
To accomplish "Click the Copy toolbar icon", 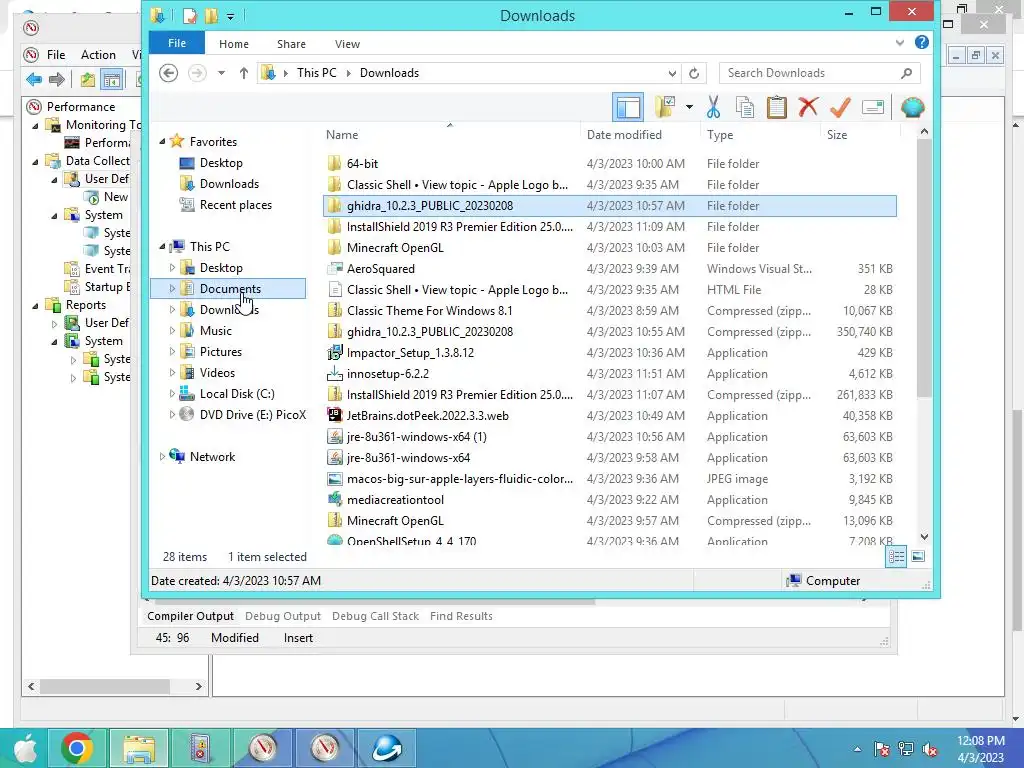I will pyautogui.click(x=745, y=107).
